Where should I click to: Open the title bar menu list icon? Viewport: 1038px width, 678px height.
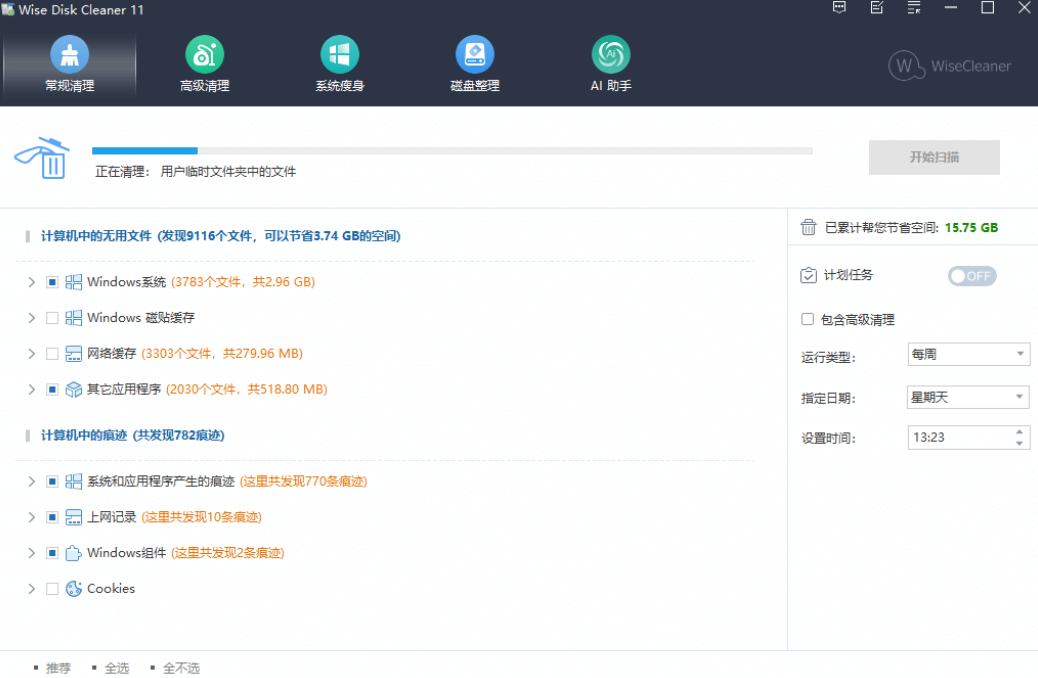coord(914,8)
